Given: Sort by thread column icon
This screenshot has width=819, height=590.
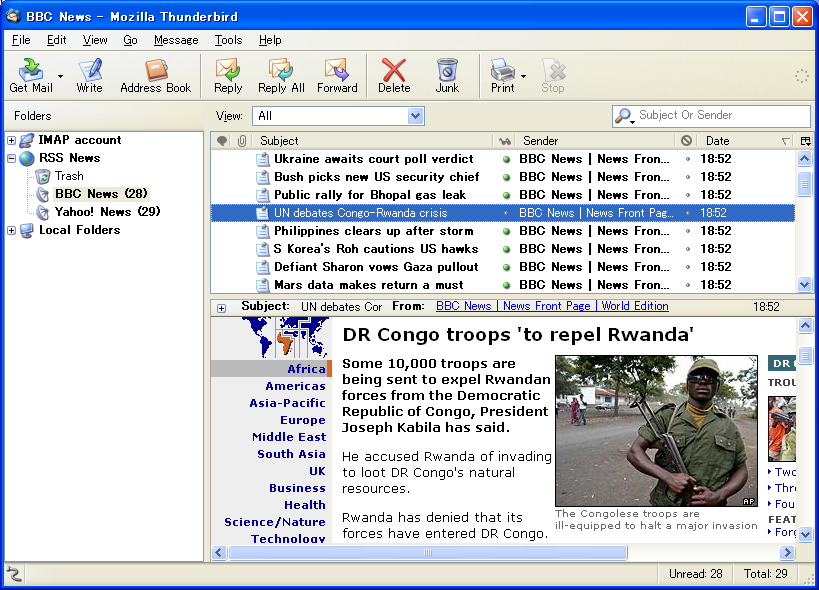Looking at the screenshot, I should 222,141.
